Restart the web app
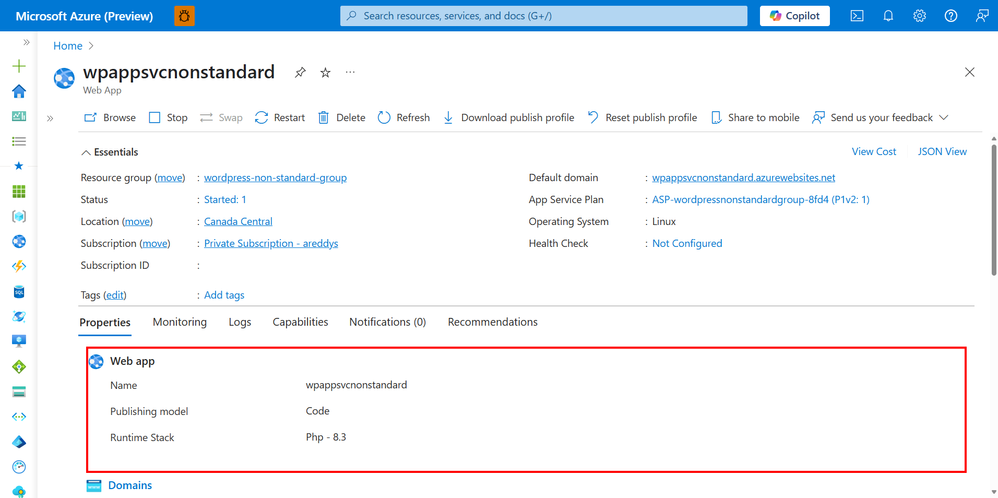This screenshot has height=498, width=998. pyautogui.click(x=279, y=118)
